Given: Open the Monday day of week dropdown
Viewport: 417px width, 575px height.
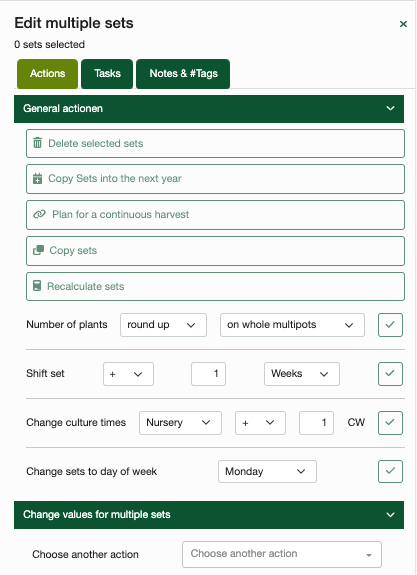Looking at the screenshot, I should click(267, 471).
